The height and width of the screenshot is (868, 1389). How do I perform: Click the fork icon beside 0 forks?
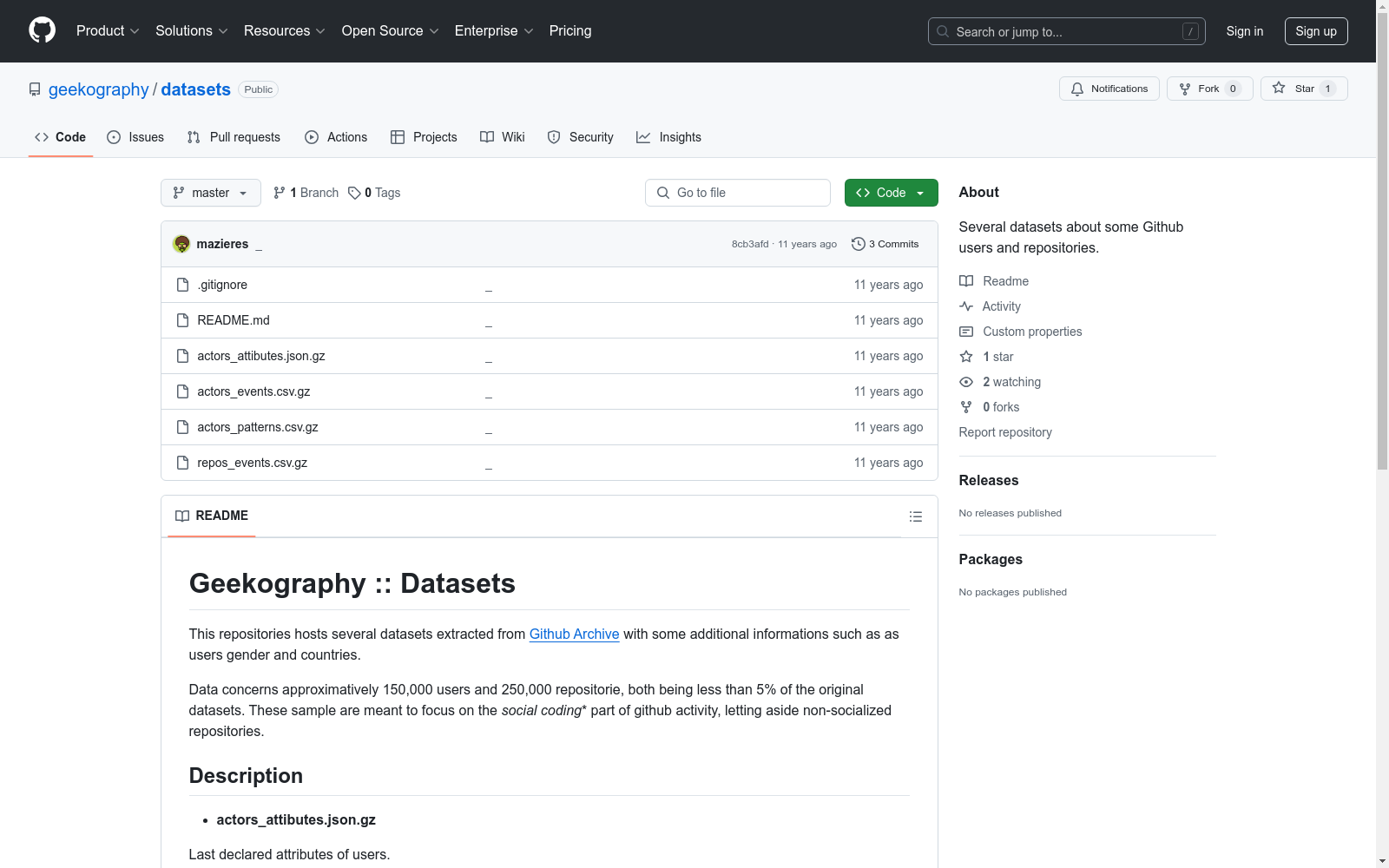(x=966, y=407)
